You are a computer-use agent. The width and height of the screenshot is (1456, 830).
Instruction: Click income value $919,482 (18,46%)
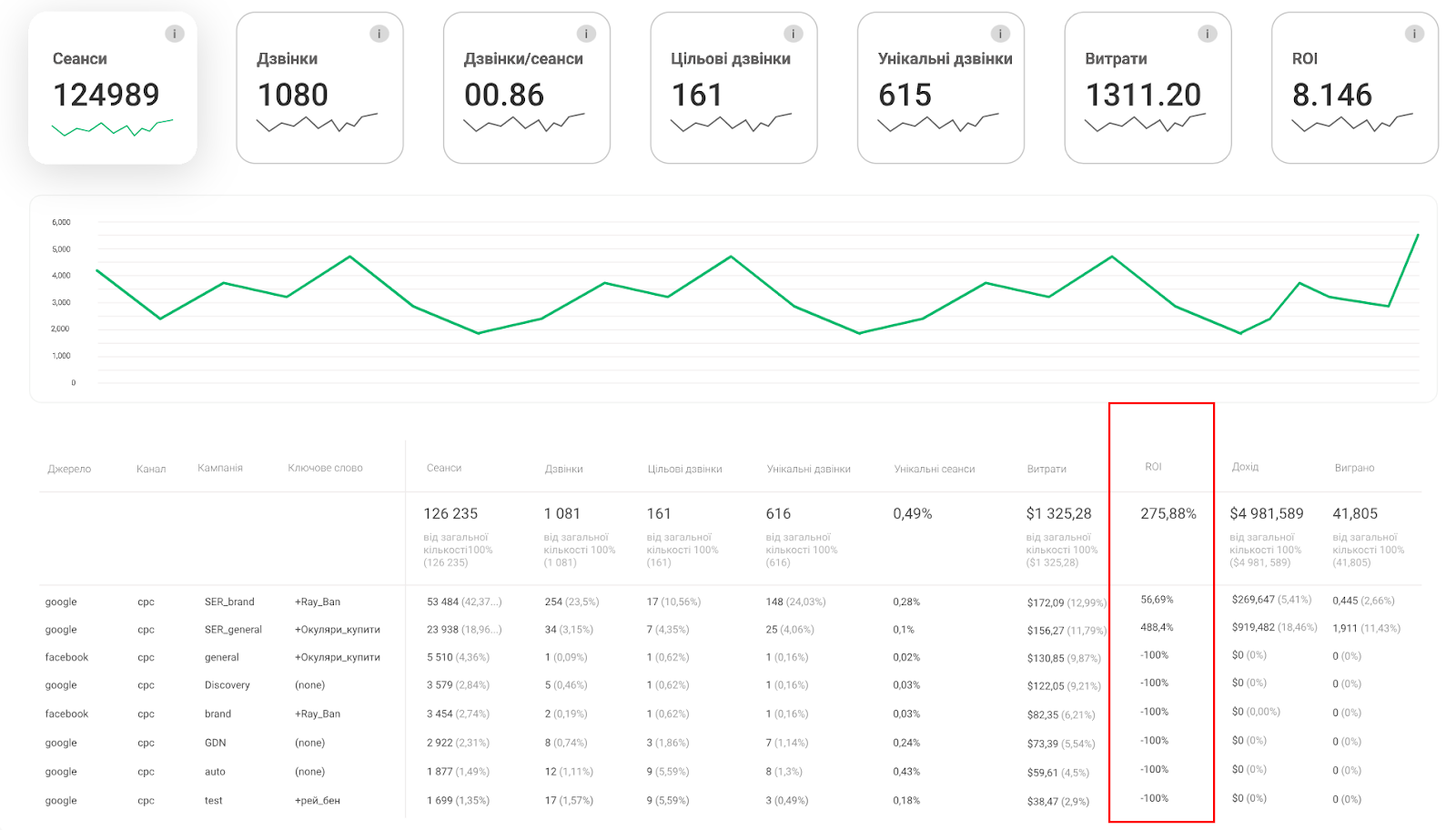click(1274, 627)
